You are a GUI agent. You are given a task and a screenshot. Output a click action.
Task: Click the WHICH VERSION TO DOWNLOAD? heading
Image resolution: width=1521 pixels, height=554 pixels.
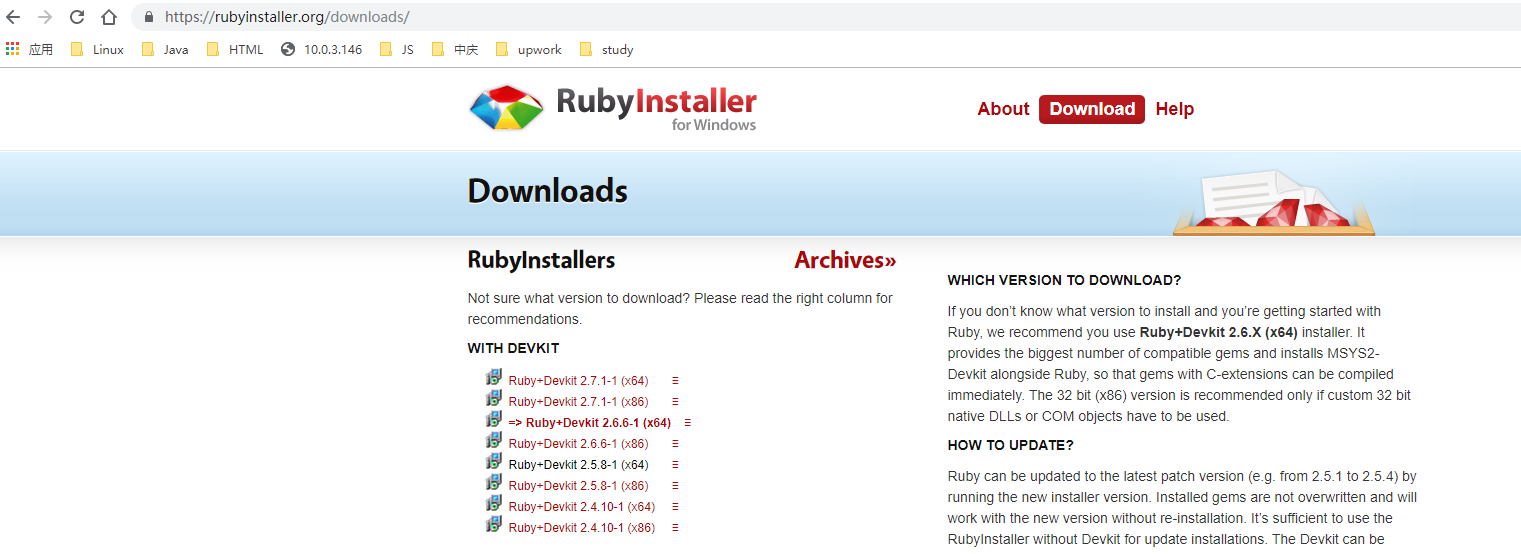click(x=1064, y=280)
